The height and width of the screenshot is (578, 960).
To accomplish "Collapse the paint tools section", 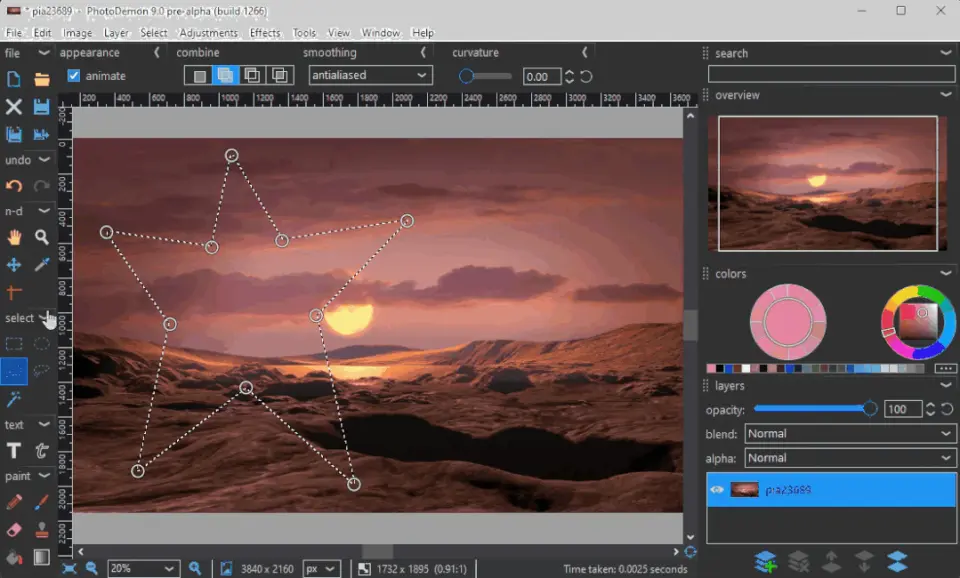I will point(43,476).
